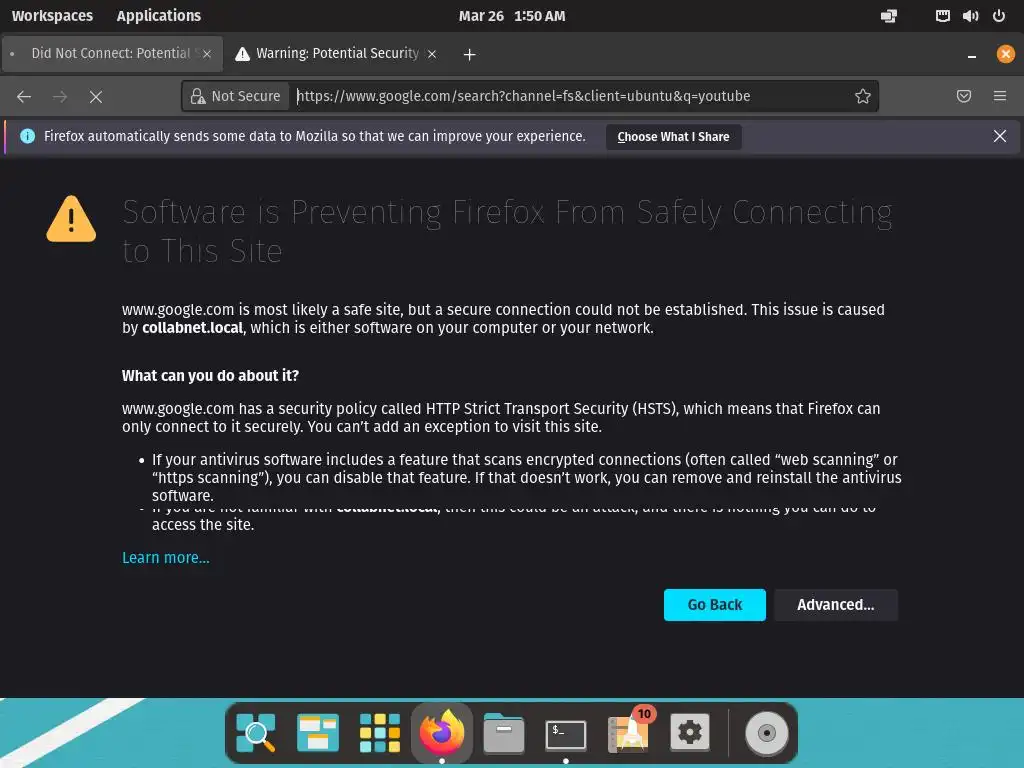The height and width of the screenshot is (768, 1024).
Task: Close the 'Did Not Connect' tab
Action: [207, 54]
